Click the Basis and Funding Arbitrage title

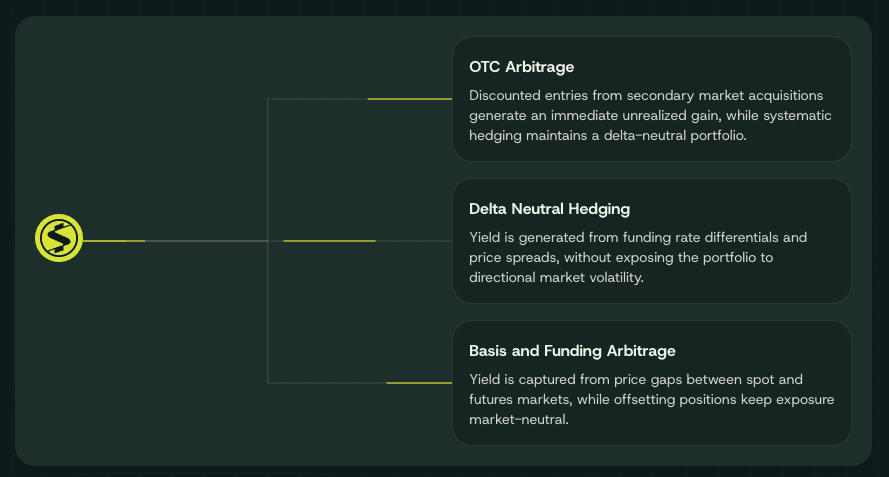coord(572,351)
